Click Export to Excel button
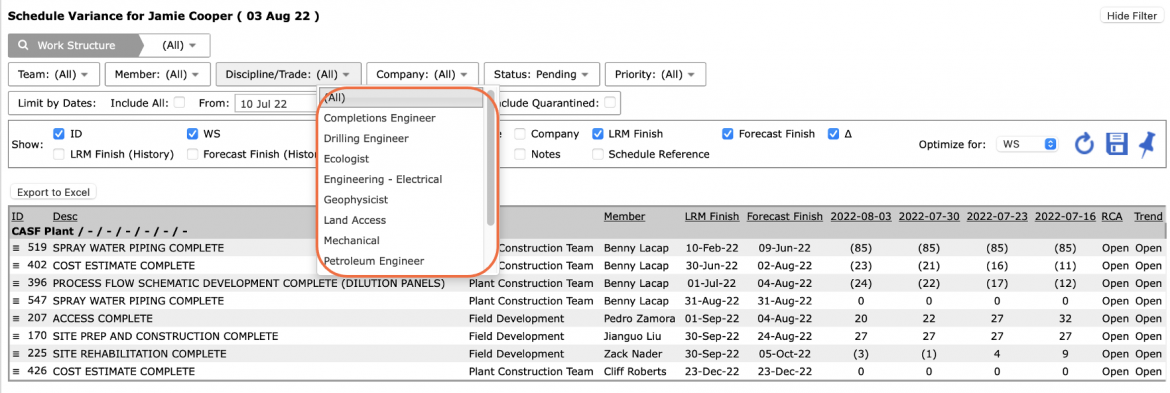This screenshot has height=393, width=1170. tap(53, 192)
